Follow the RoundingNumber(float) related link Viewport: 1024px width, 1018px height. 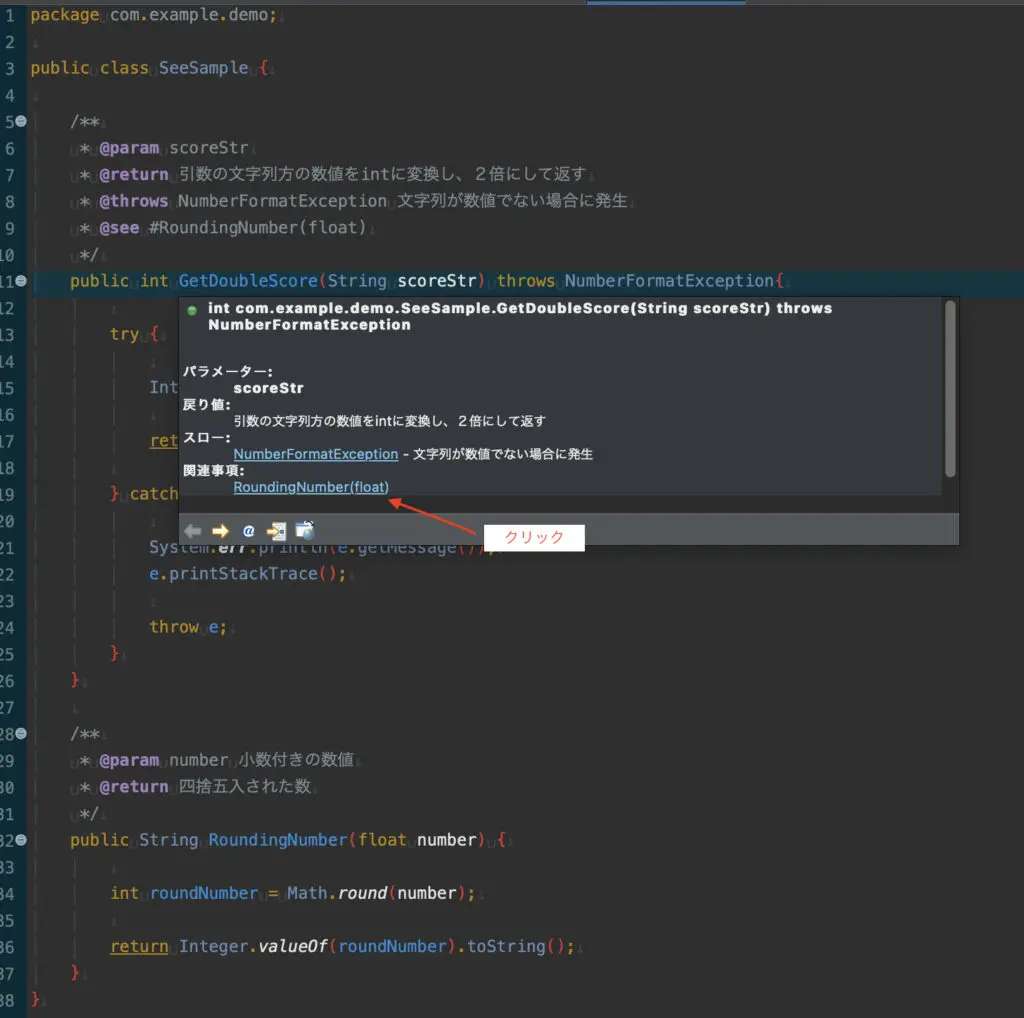click(x=311, y=487)
